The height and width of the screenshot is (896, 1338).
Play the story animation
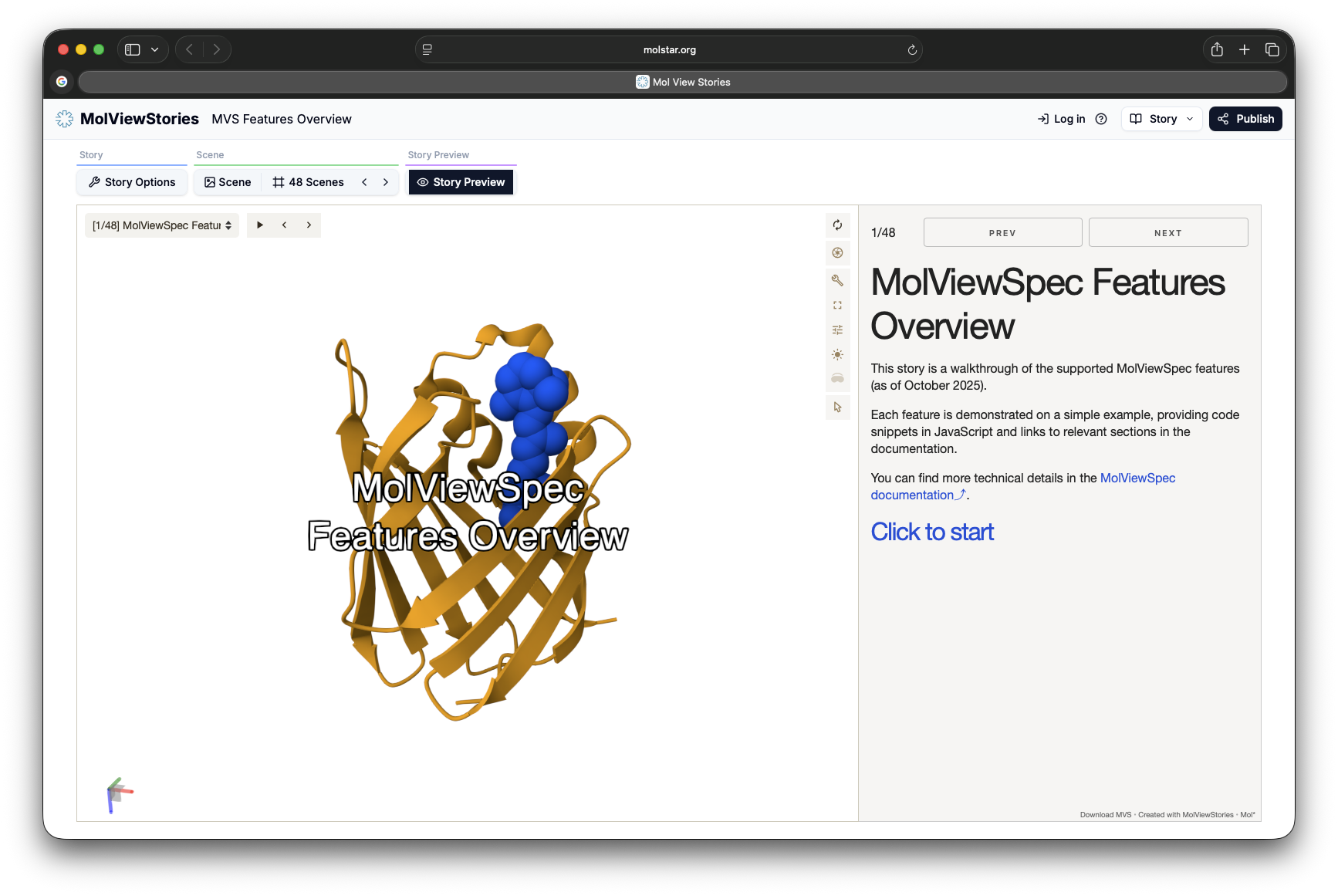click(x=260, y=225)
